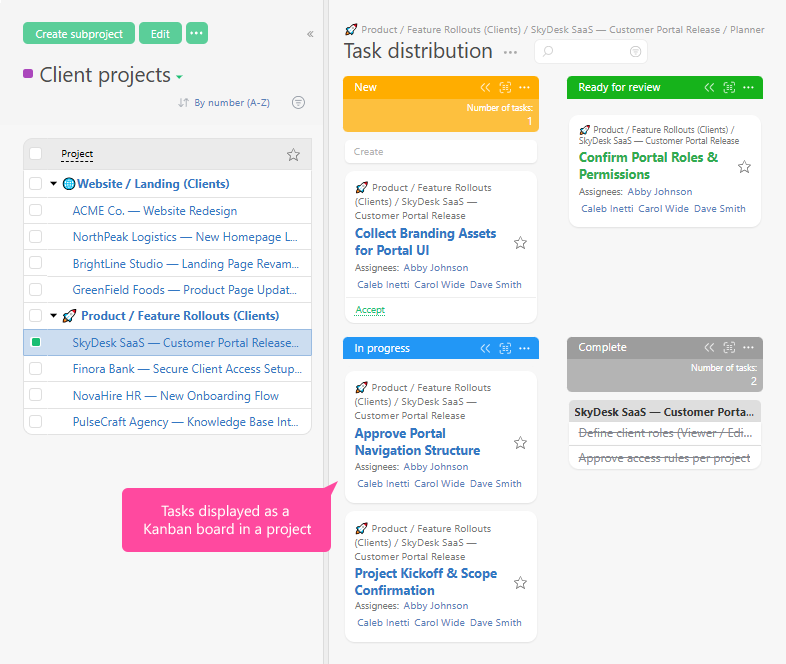Click the star icon in Project header

pyautogui.click(x=293, y=155)
